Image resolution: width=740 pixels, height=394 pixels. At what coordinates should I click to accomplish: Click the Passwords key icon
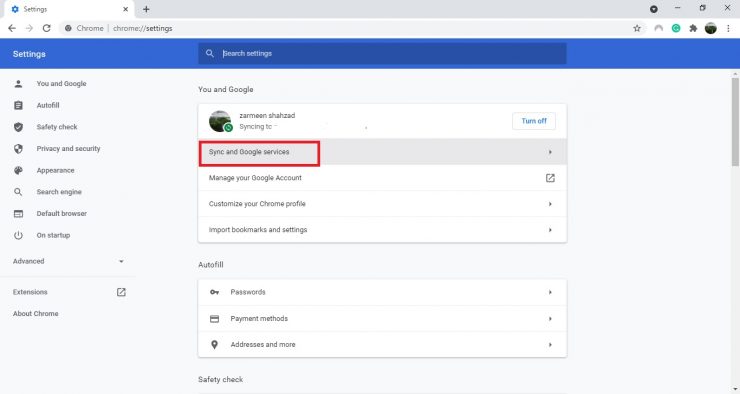click(214, 292)
